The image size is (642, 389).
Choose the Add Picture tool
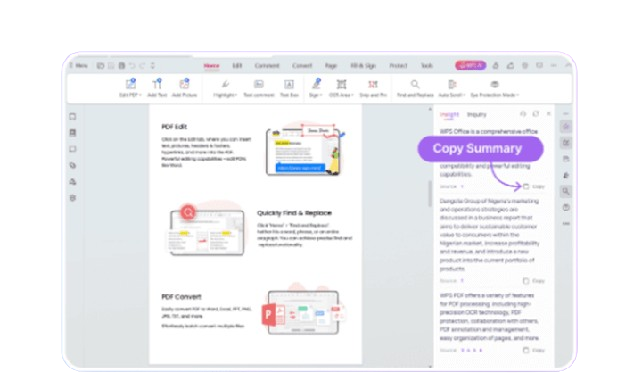tap(184, 88)
